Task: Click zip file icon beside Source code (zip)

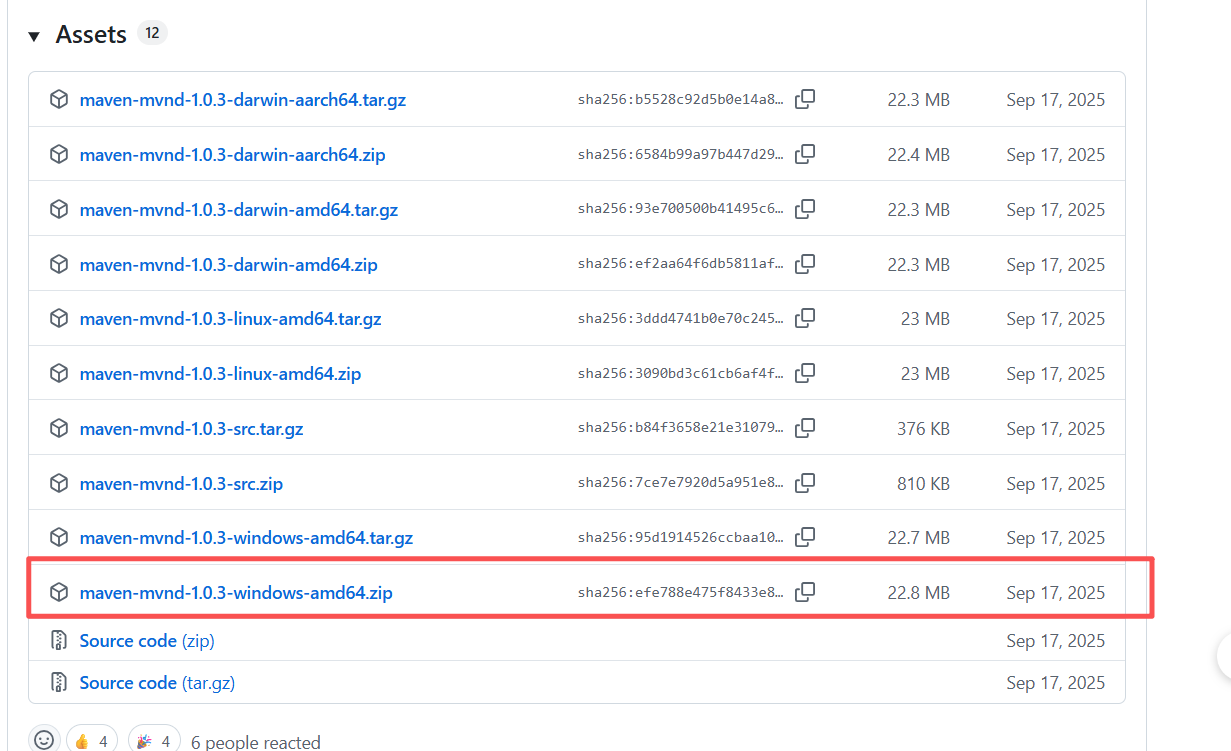Action: pyautogui.click(x=59, y=641)
